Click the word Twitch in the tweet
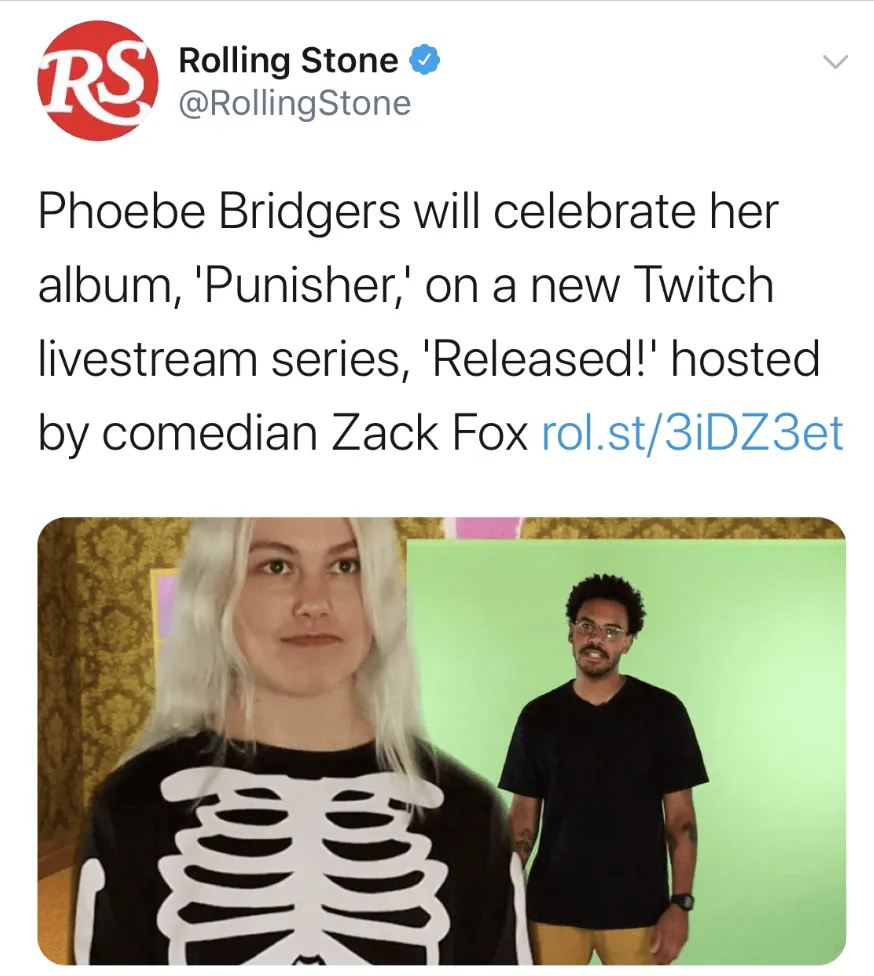Image resolution: width=874 pixels, height=976 pixels. coord(703,284)
